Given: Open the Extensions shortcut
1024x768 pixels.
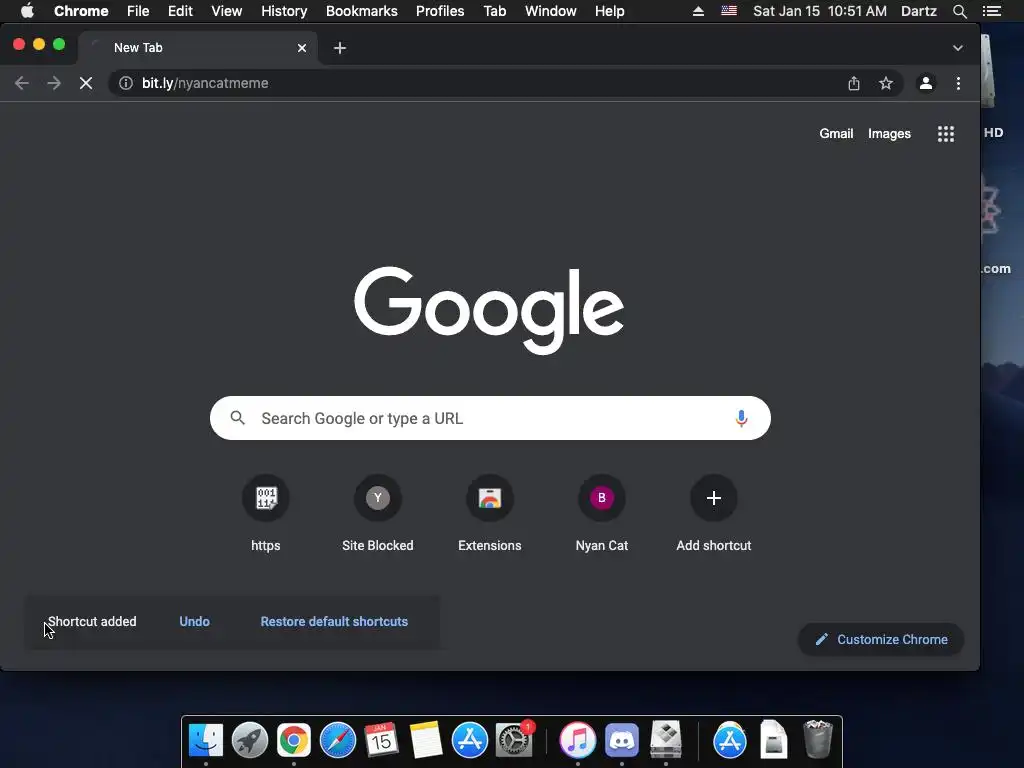Looking at the screenshot, I should (x=490, y=514).
